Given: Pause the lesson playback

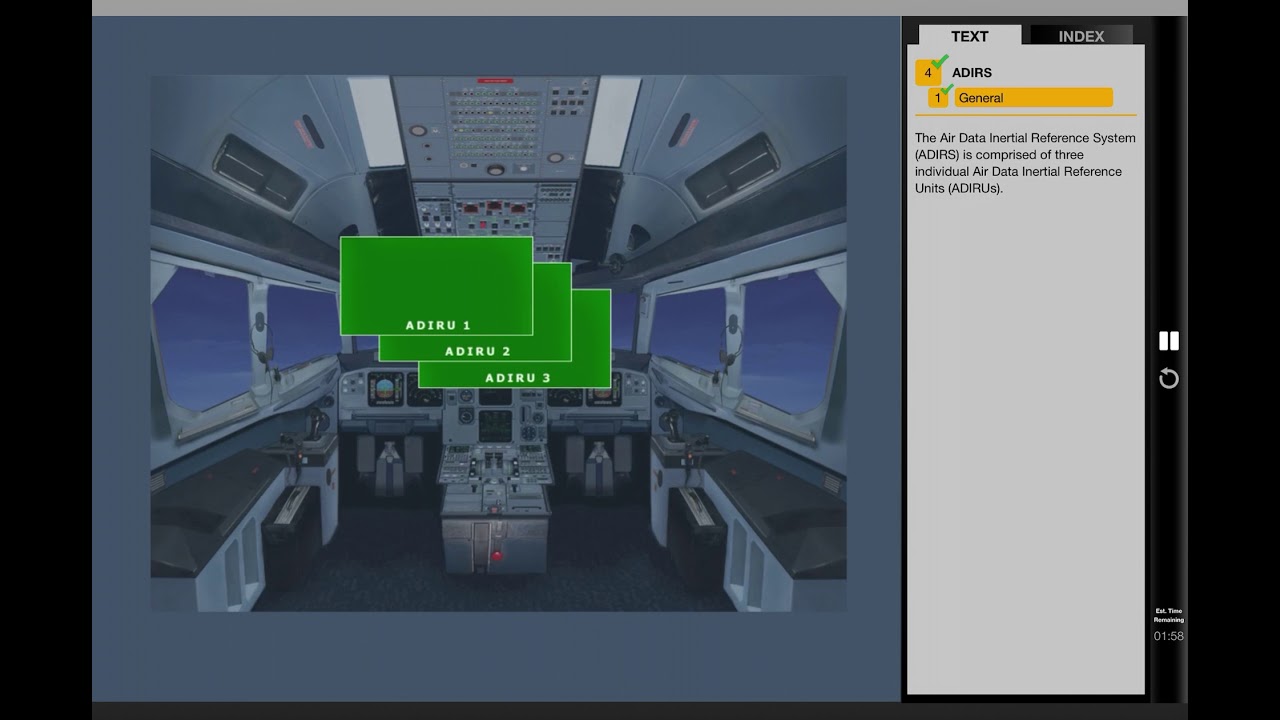Looking at the screenshot, I should 1169,341.
